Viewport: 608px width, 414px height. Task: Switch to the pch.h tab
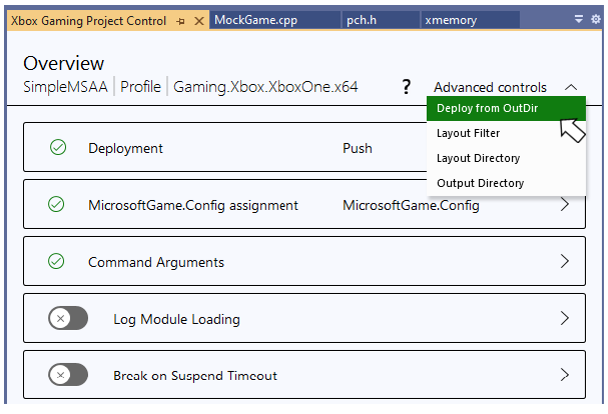click(381, 20)
